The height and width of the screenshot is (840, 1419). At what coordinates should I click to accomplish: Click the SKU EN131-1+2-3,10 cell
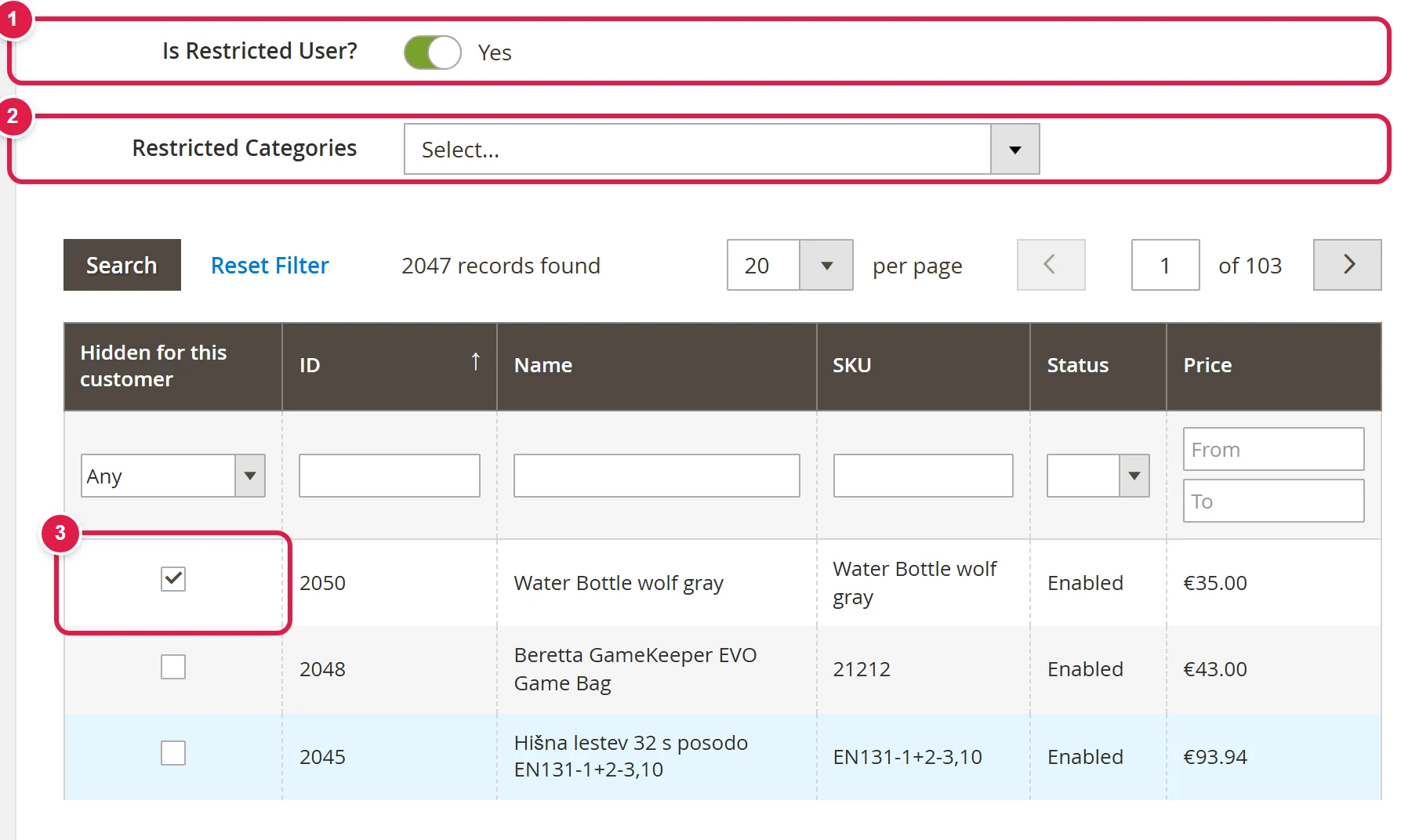[x=923, y=757]
